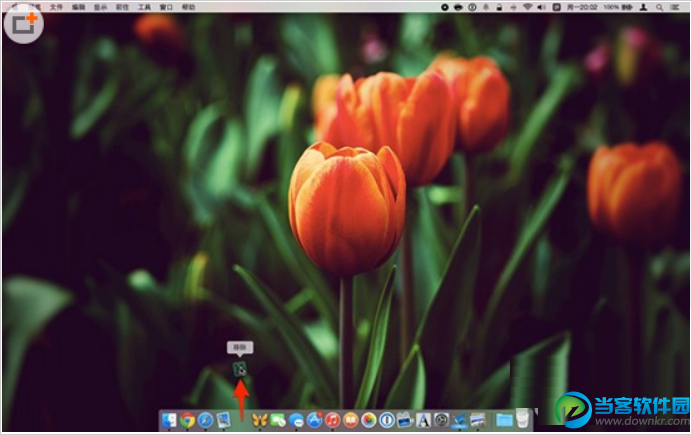691x435 pixels.
Task: Open iBooks orange book icon
Action: click(x=350, y=420)
